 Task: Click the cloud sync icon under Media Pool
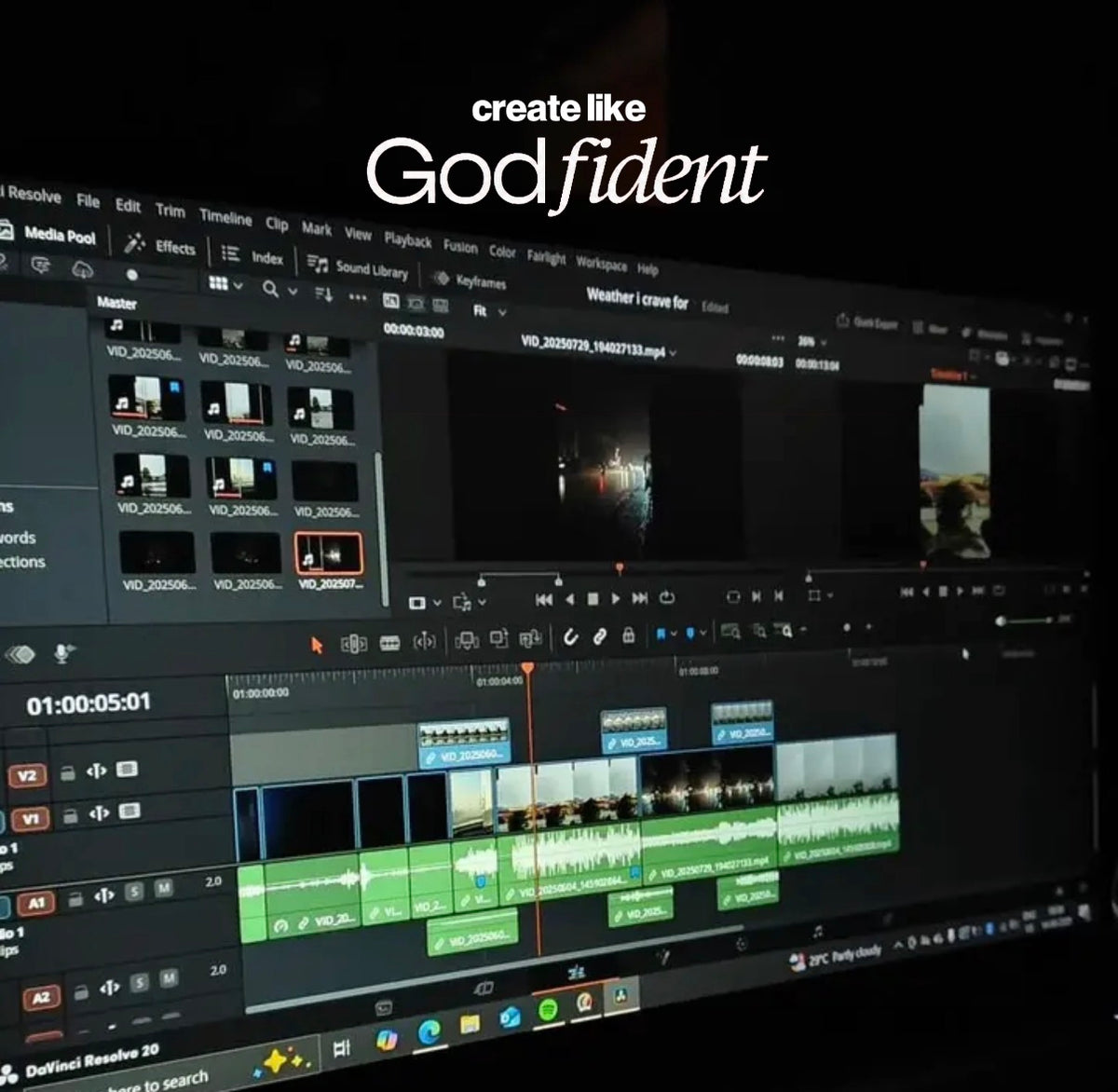point(83,269)
